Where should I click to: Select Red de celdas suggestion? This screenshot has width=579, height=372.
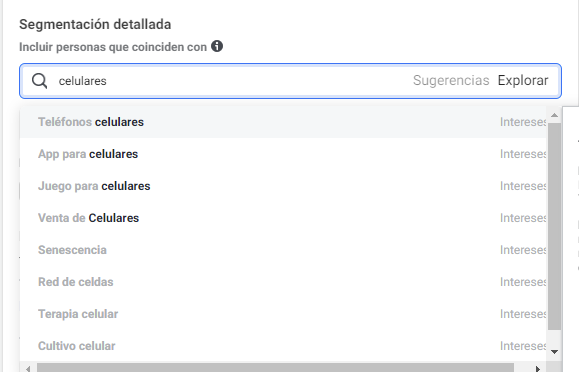tap(283, 282)
